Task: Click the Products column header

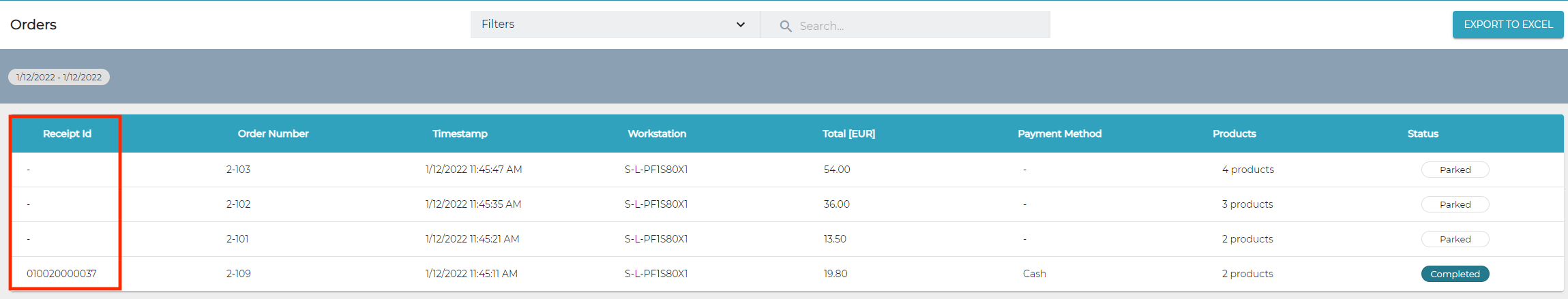Action: (1234, 133)
